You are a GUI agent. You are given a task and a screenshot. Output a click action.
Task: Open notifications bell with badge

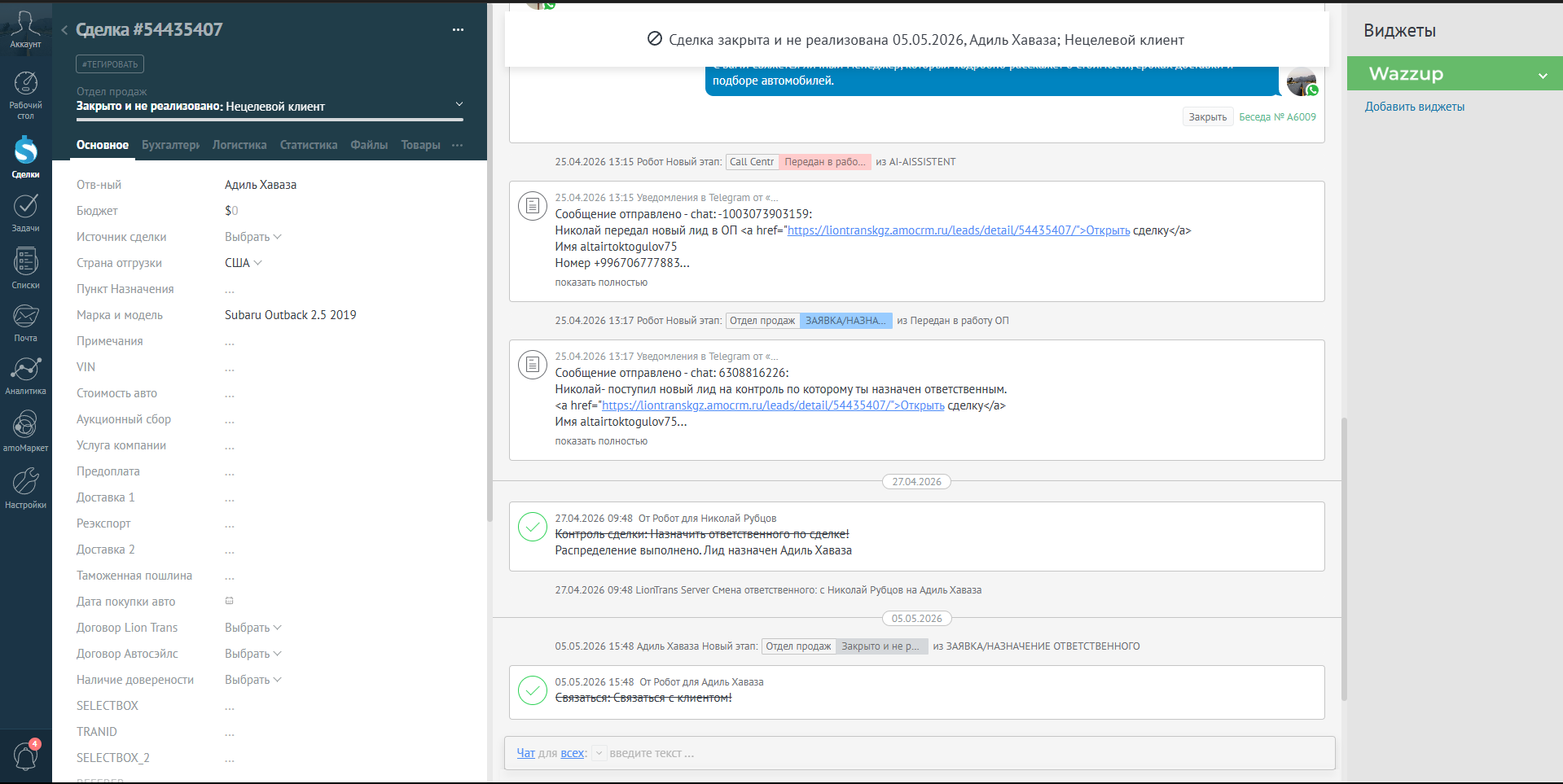pos(25,755)
